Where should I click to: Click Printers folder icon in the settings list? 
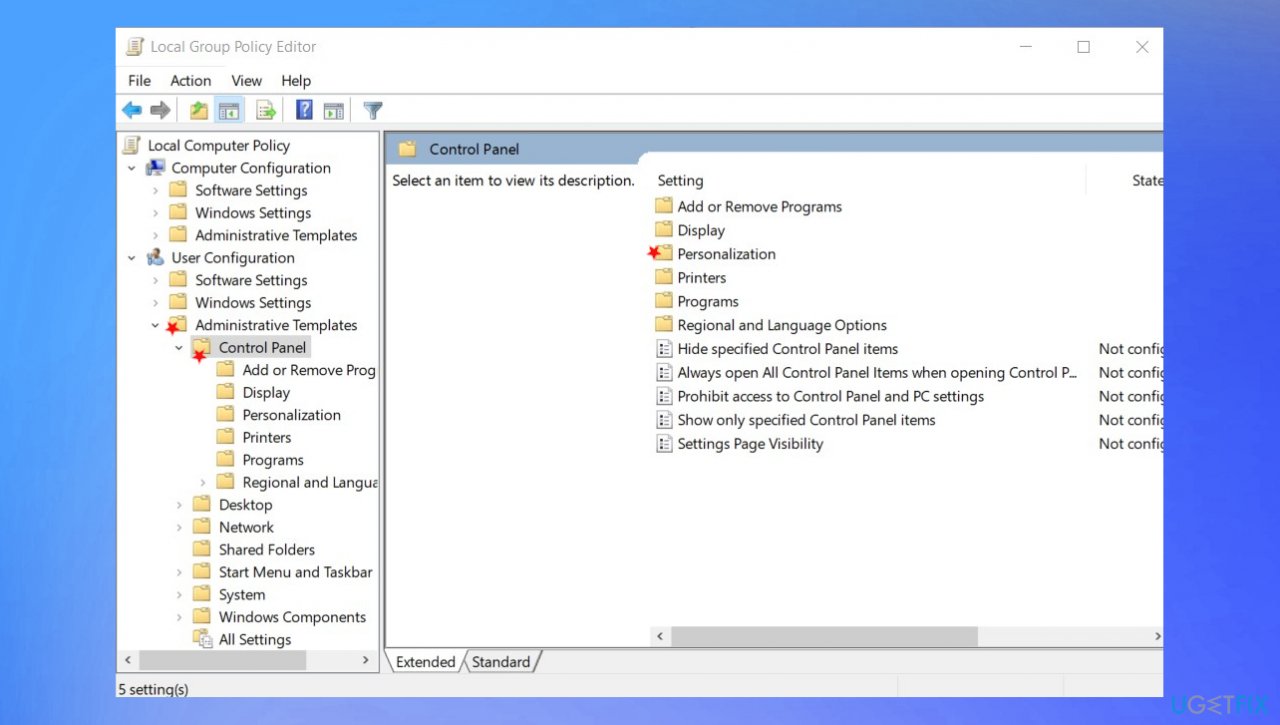(664, 277)
